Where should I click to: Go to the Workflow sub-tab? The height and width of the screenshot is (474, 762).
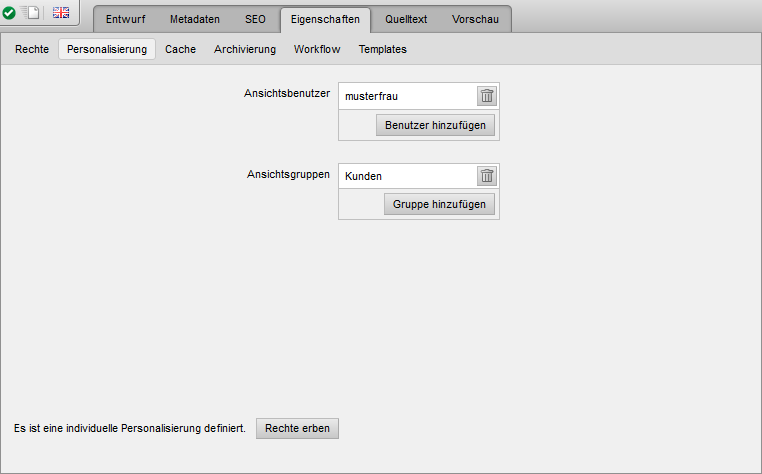coord(317,49)
